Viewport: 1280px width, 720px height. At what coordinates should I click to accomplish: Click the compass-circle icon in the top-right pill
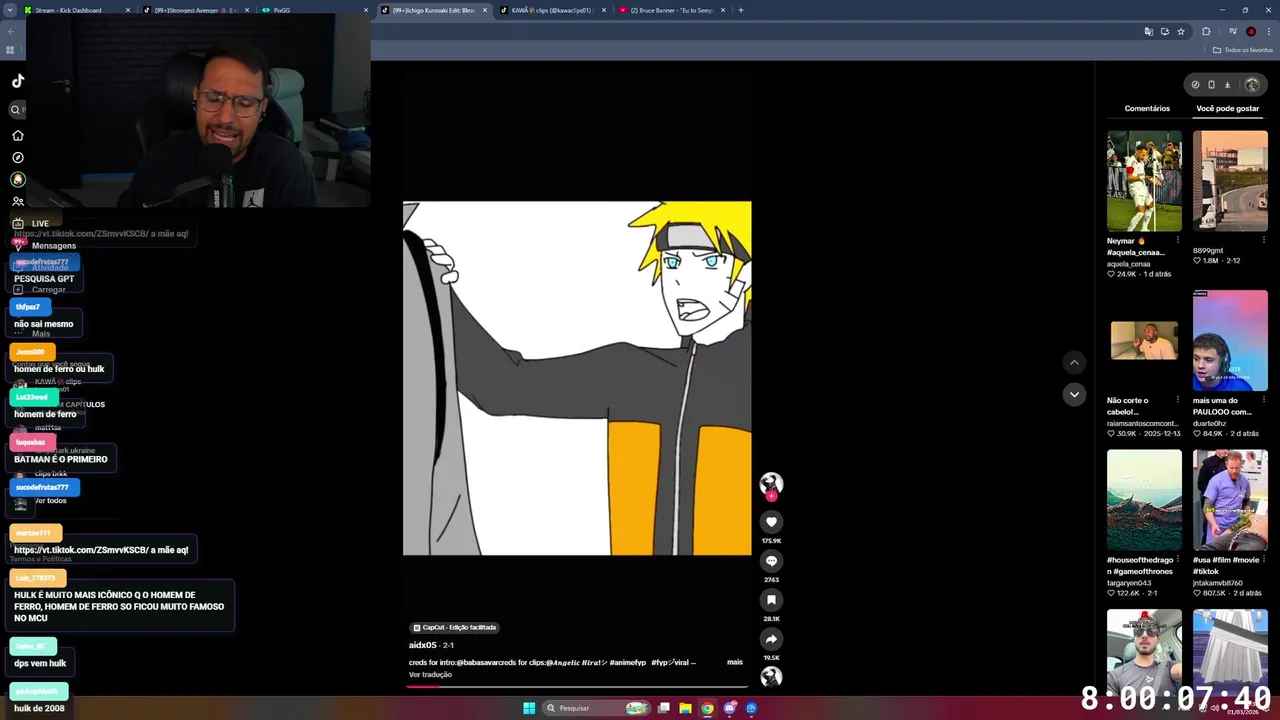1195,85
